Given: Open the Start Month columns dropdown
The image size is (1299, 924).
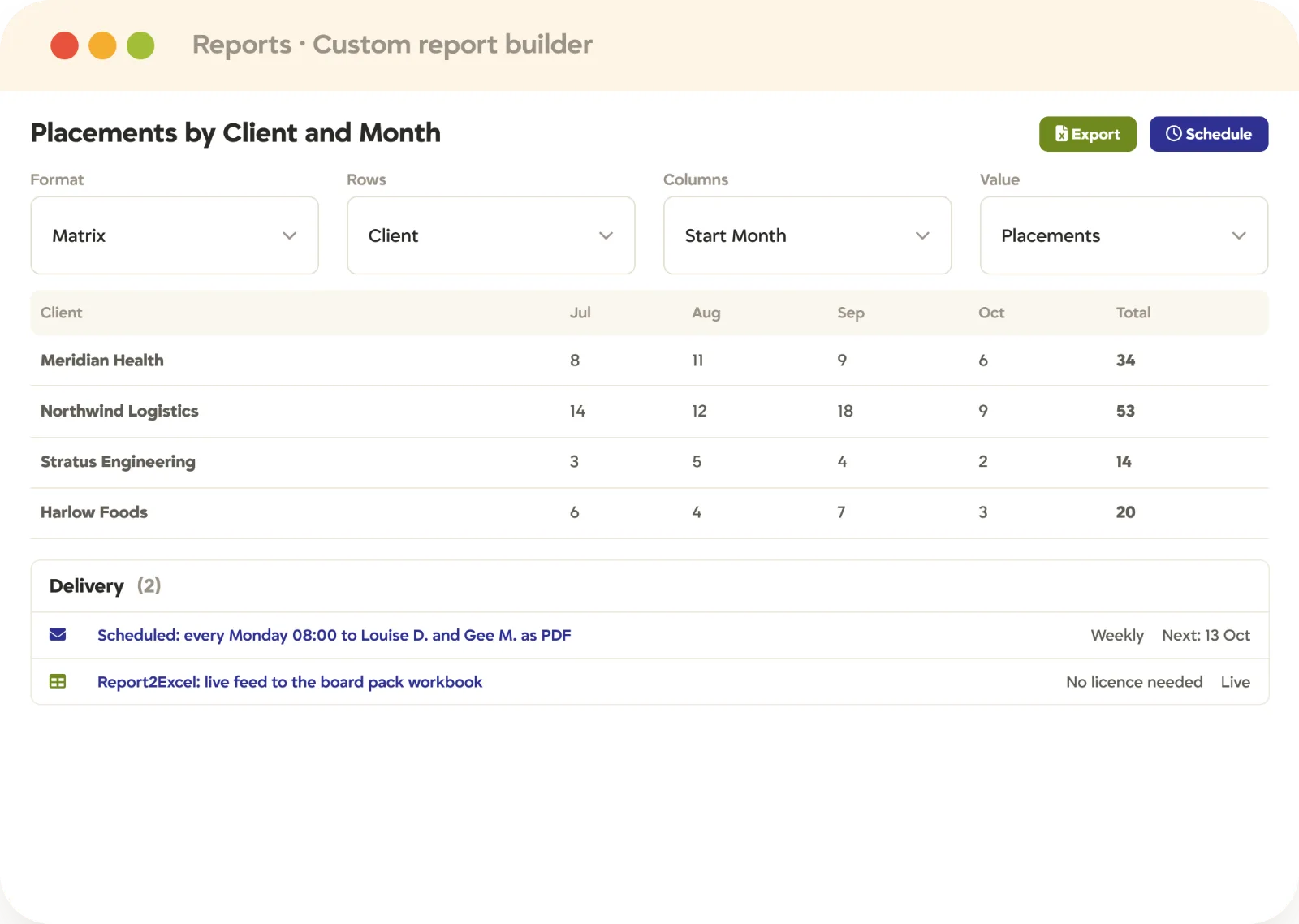Looking at the screenshot, I should (x=808, y=235).
